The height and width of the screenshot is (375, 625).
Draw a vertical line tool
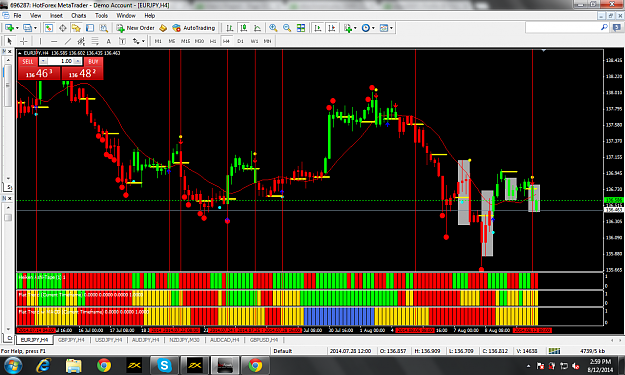click(40, 41)
